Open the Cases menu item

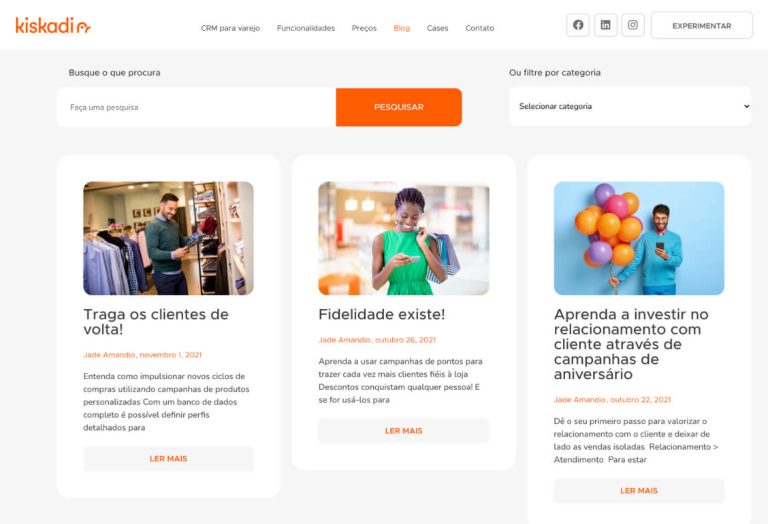click(x=437, y=28)
